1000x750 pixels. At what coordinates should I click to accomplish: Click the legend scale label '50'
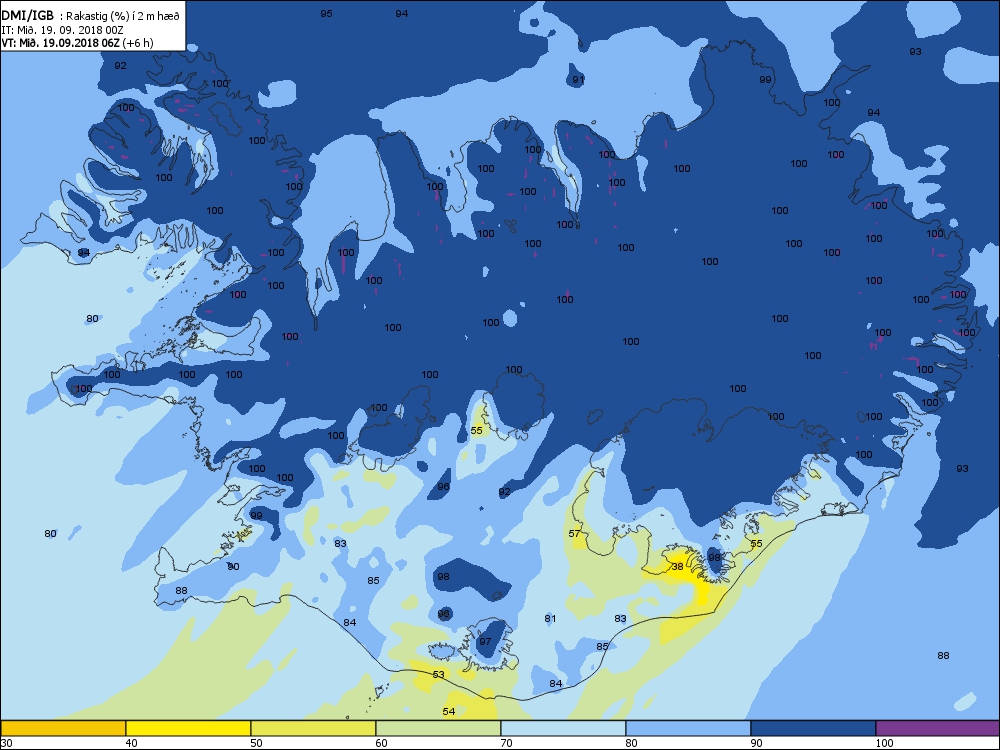point(256,743)
